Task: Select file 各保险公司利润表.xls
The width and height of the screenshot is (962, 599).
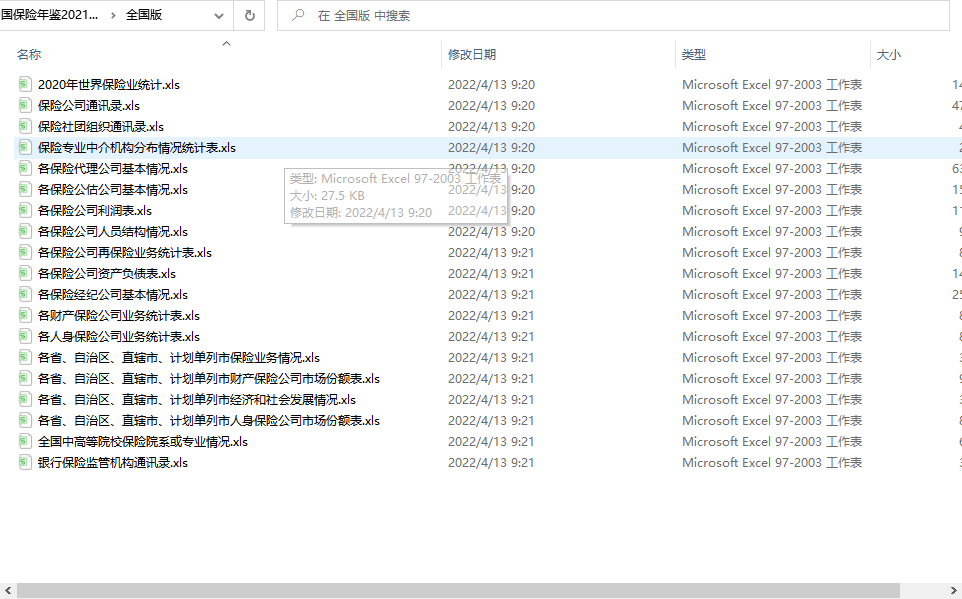Action: pos(94,211)
